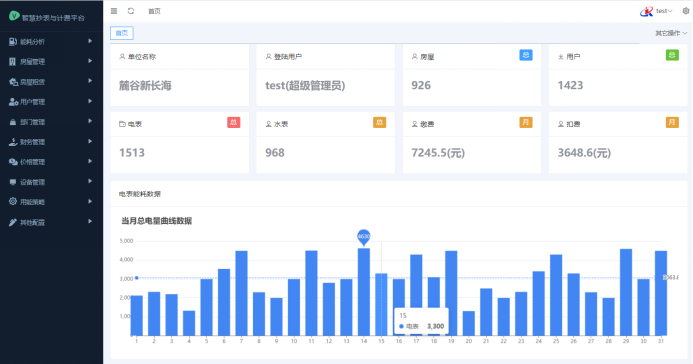Click the red badge on 电表 card
Screen dimensions: 693x364
coord(233,122)
